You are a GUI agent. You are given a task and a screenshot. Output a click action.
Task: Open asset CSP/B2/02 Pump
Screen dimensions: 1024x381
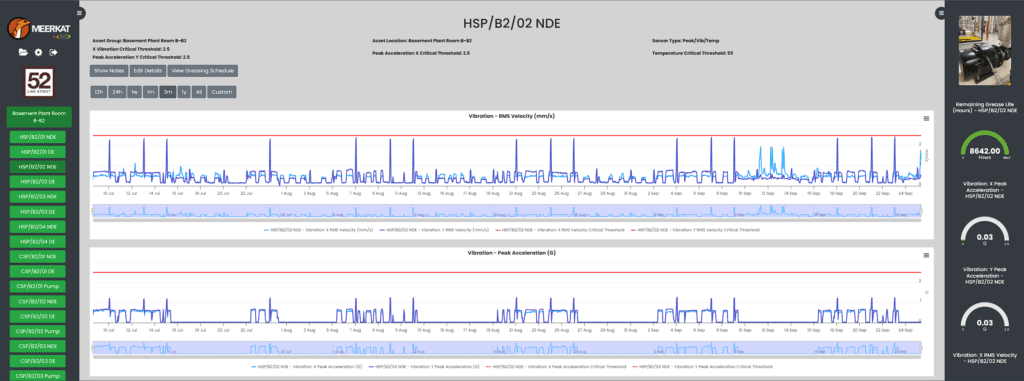(x=38, y=331)
